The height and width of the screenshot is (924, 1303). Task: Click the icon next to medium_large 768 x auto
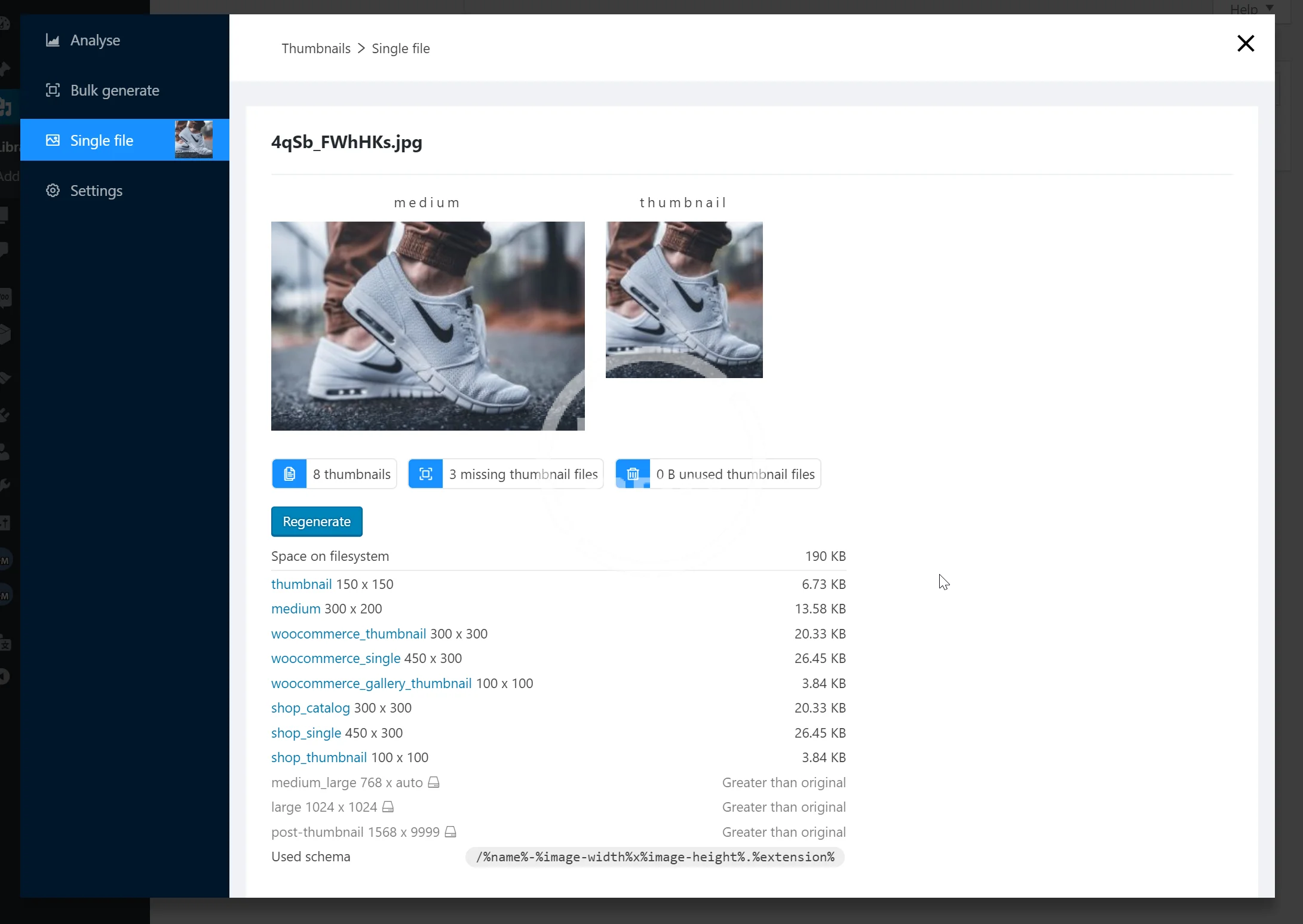click(434, 782)
